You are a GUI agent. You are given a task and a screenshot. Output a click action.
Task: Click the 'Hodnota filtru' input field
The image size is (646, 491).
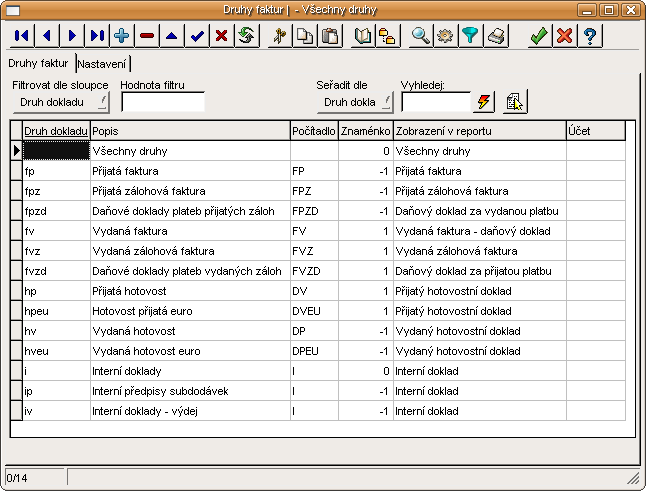tap(162, 101)
